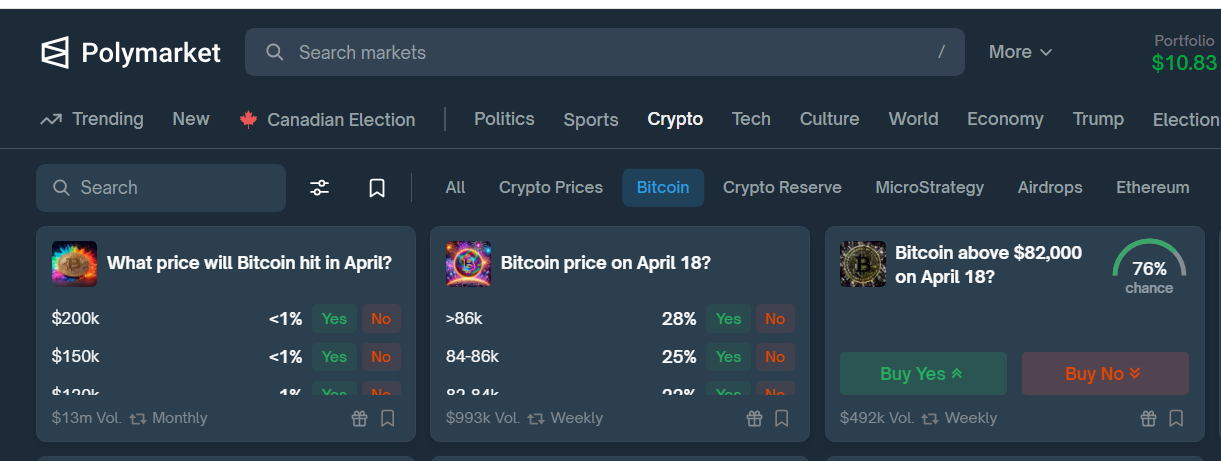Expand the More dropdown menu
Image resolution: width=1221 pixels, height=461 pixels.
click(1020, 52)
